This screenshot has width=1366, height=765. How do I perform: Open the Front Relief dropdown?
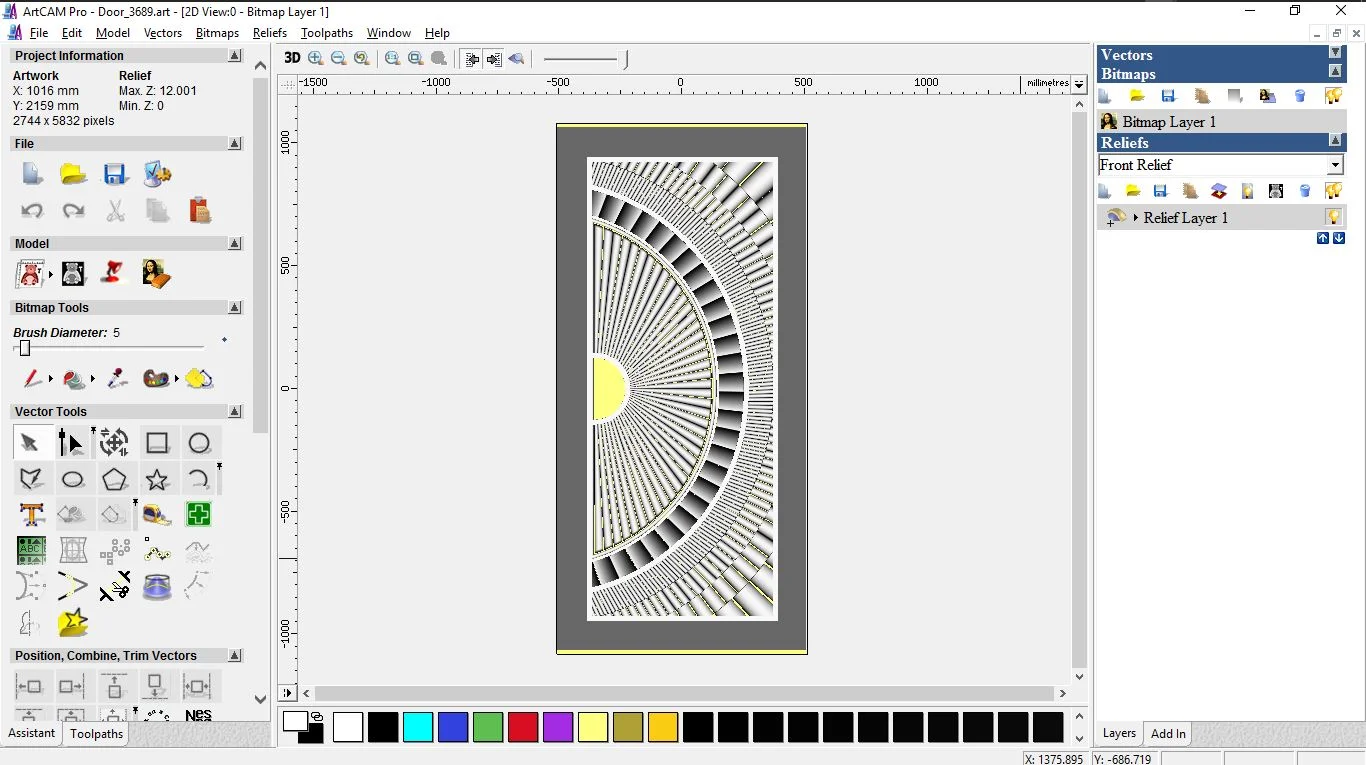pyautogui.click(x=1335, y=165)
